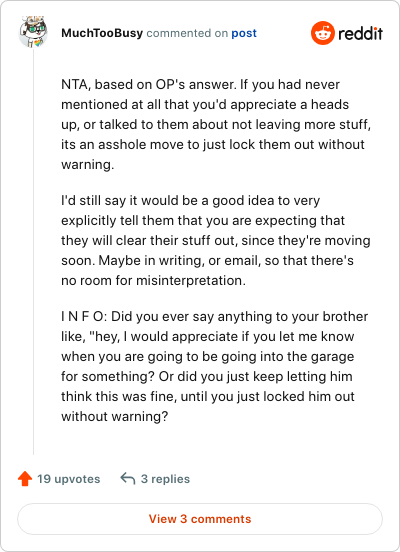Click the paragraph beginning "I'd still say"

click(216, 240)
